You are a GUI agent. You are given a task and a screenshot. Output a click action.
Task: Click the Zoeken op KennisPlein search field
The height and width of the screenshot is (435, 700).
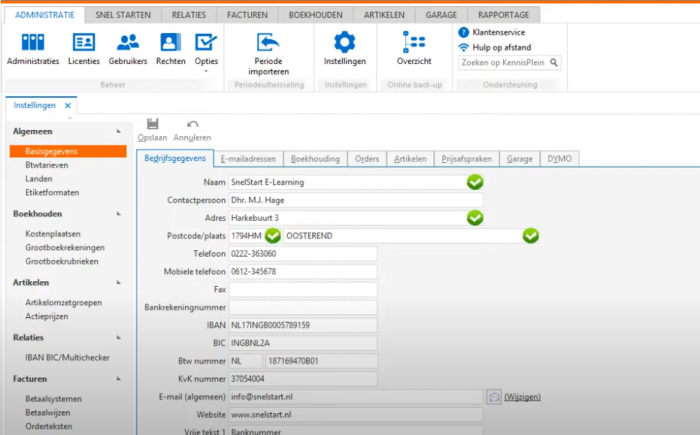click(x=503, y=62)
